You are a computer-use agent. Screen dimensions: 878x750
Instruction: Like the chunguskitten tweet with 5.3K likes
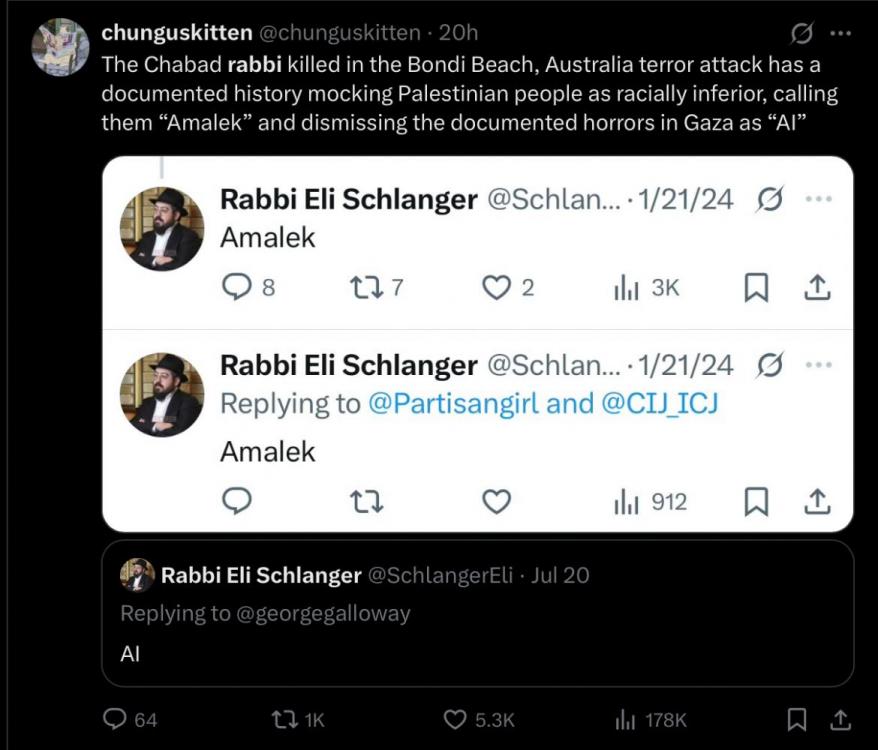pyautogui.click(x=456, y=719)
